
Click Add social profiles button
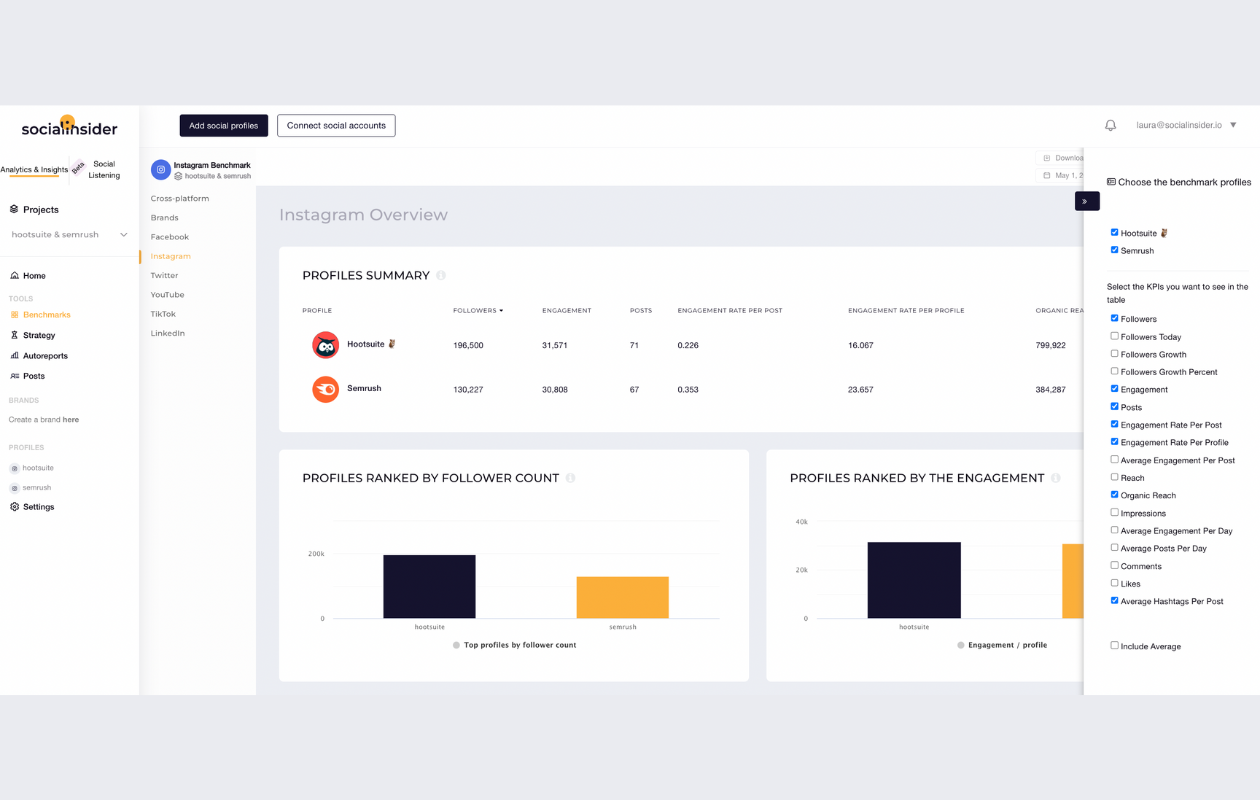(x=224, y=125)
